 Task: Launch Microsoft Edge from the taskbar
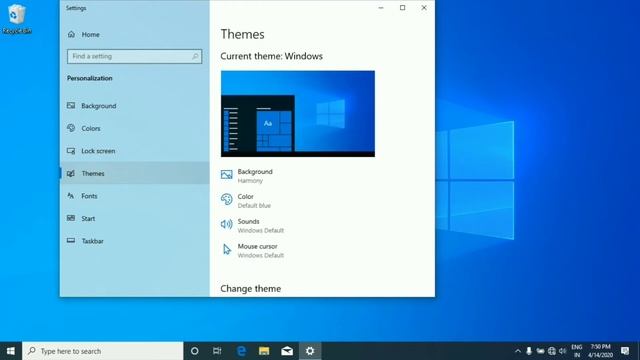point(241,351)
